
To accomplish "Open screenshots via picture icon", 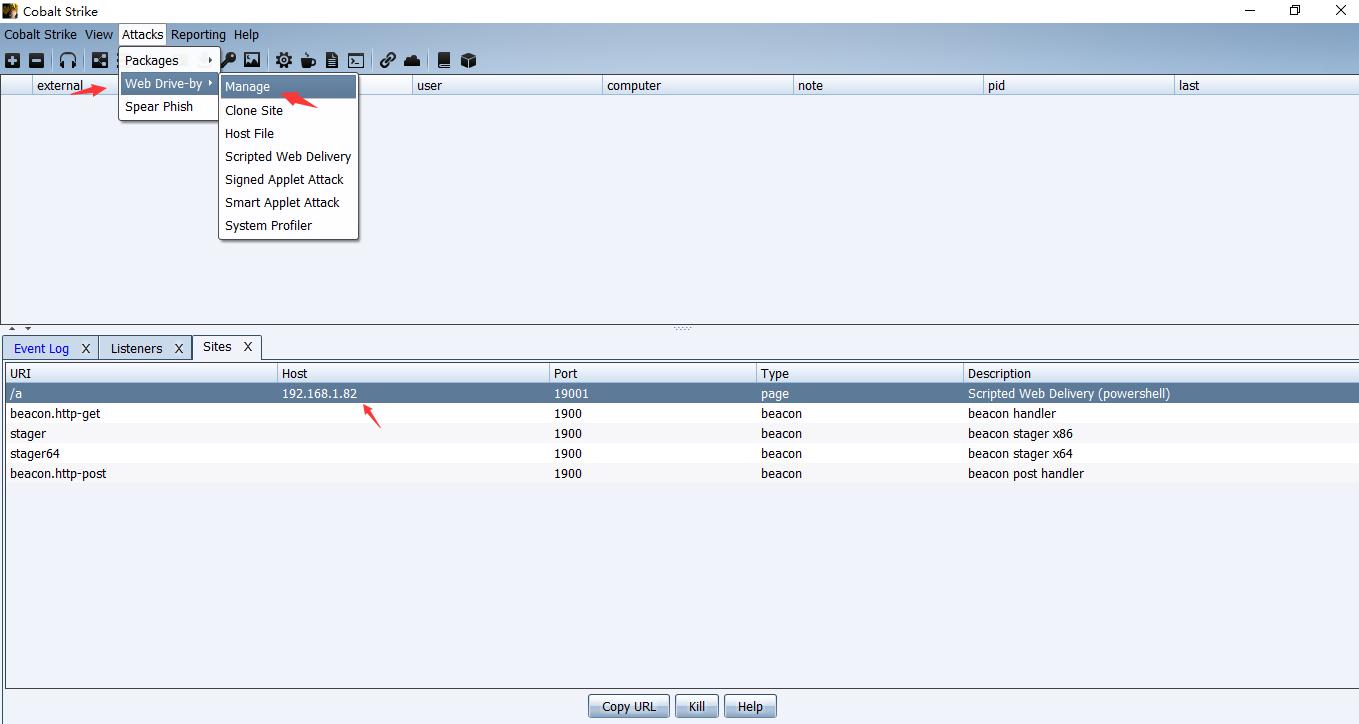I will pos(252,61).
